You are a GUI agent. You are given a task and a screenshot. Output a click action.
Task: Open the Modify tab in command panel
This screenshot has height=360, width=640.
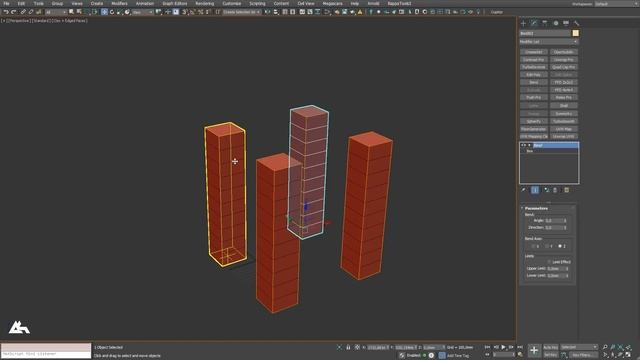pyautogui.click(x=534, y=23)
